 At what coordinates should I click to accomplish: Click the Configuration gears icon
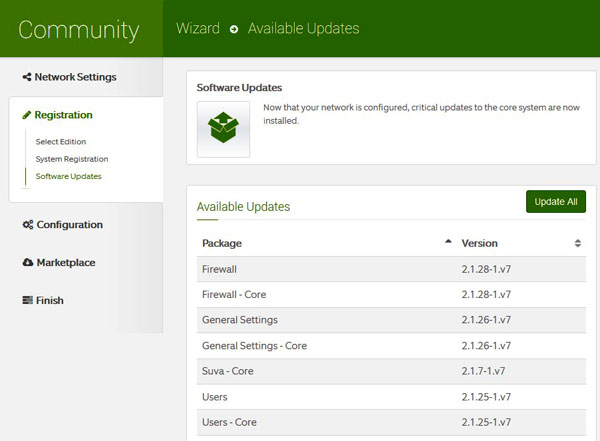pos(28,225)
